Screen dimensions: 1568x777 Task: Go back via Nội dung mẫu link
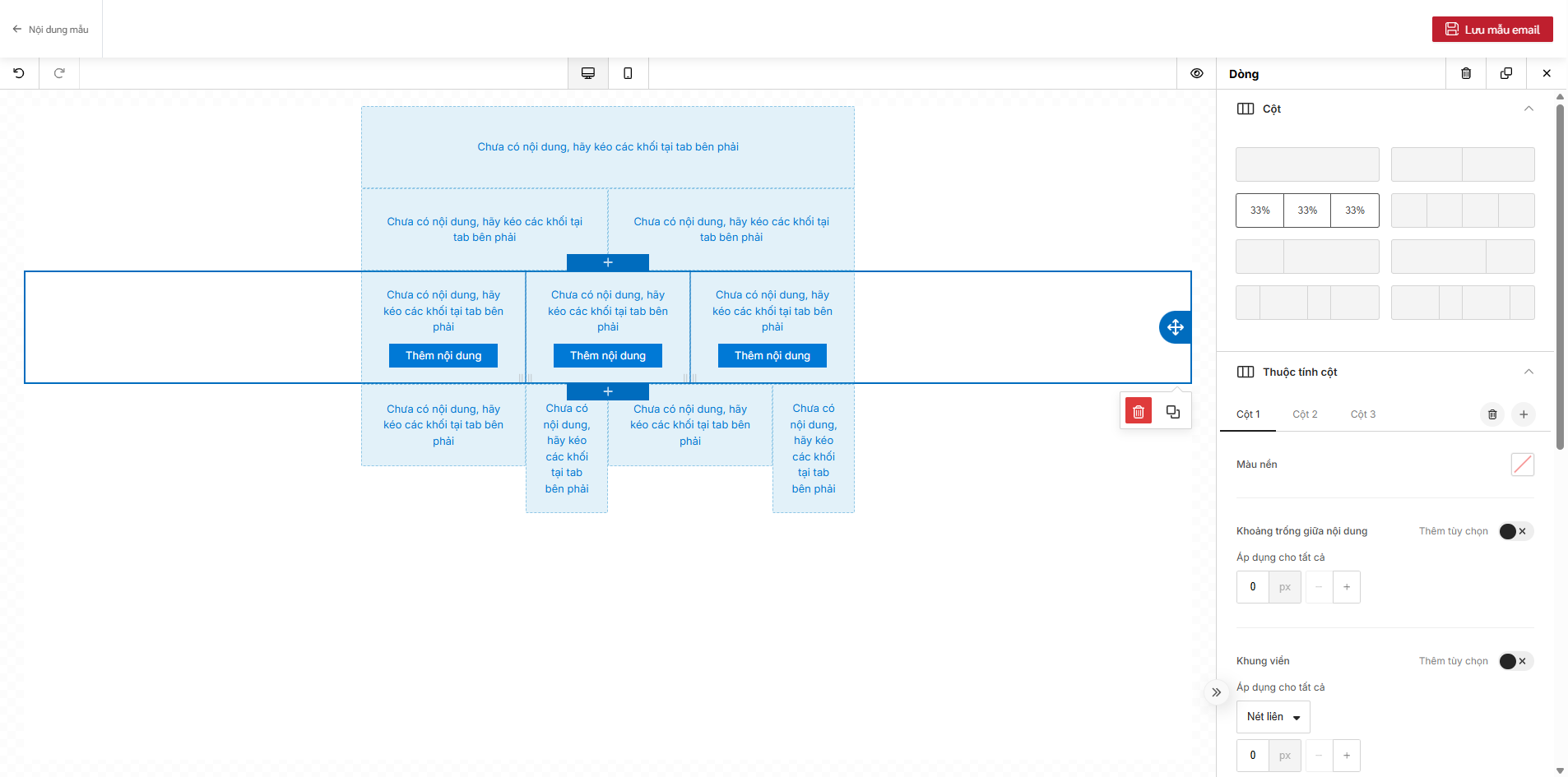(x=51, y=30)
